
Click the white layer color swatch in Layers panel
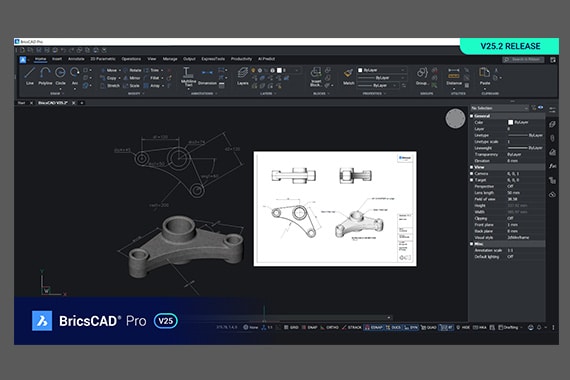[x=279, y=70]
